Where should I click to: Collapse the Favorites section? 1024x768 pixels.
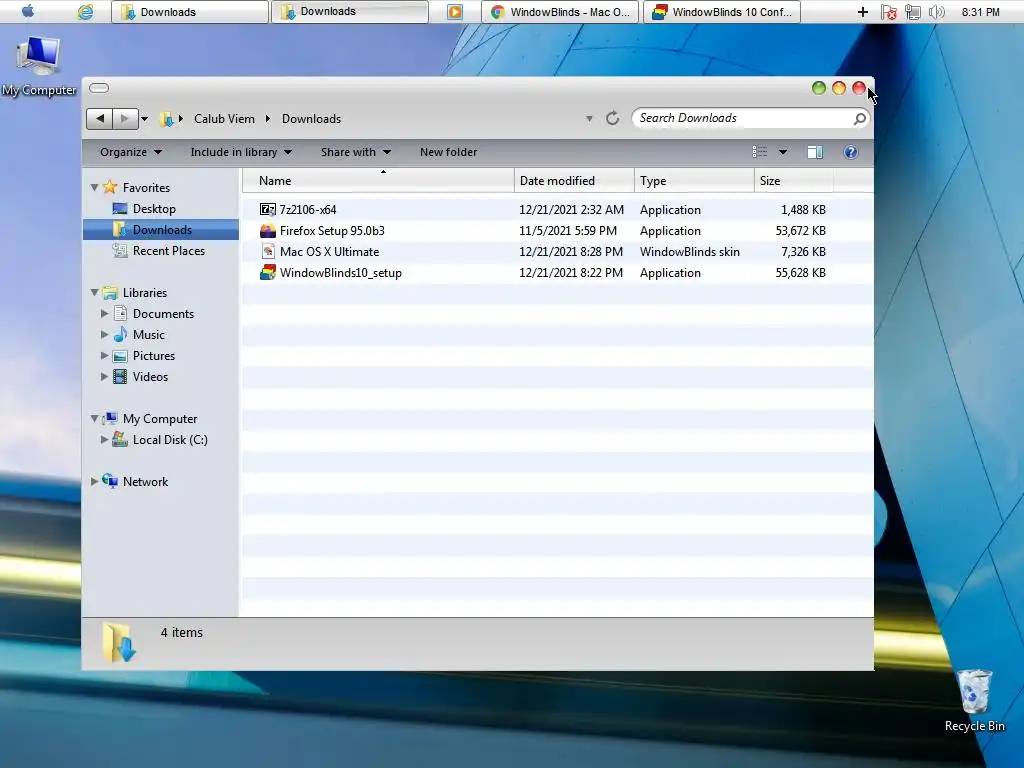coord(95,187)
